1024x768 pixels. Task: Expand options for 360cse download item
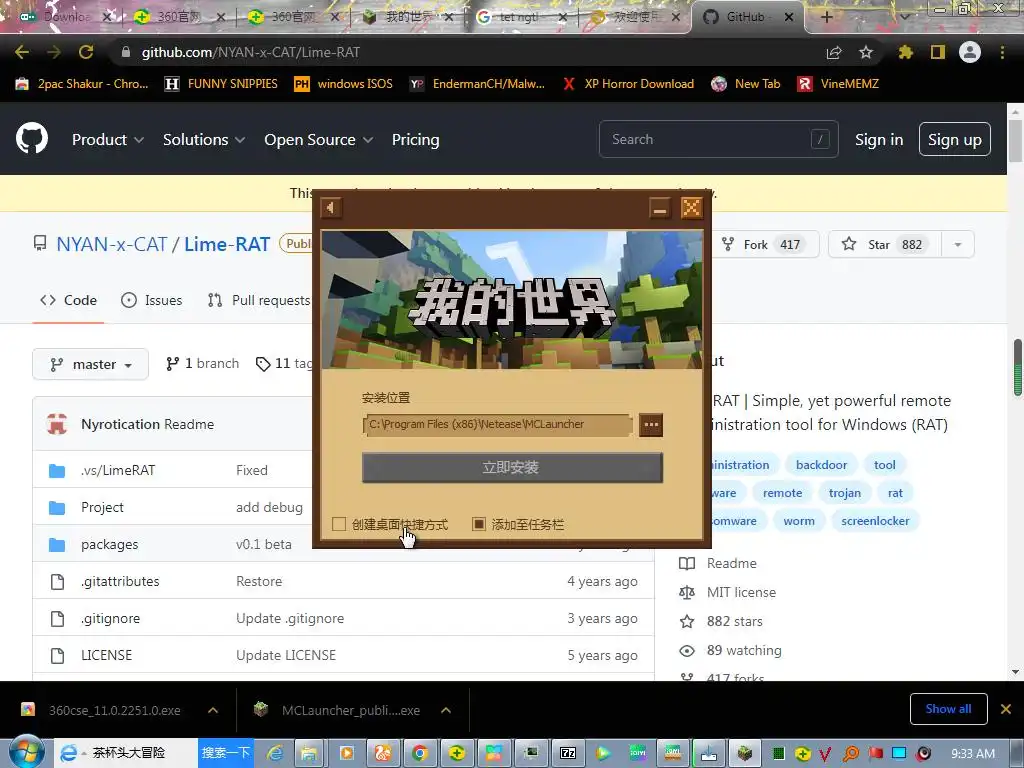coord(213,710)
